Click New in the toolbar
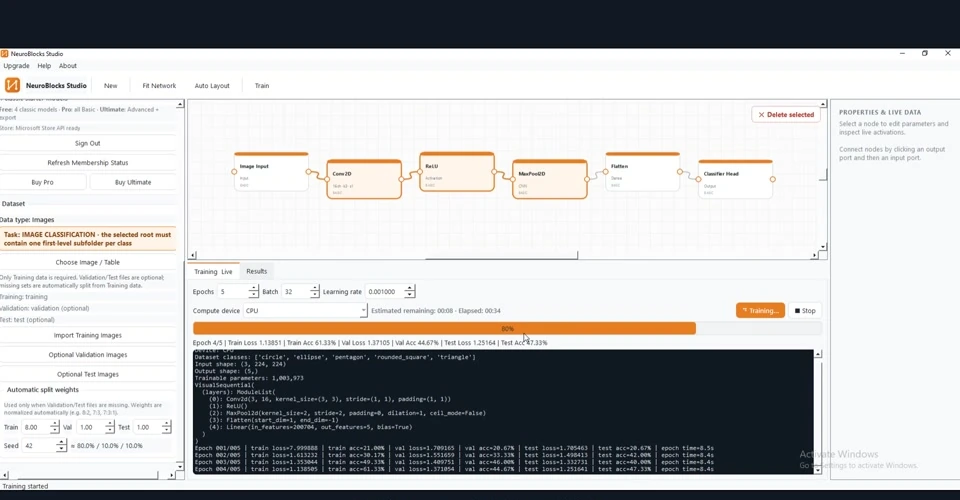Image resolution: width=960 pixels, height=500 pixels. pos(110,86)
